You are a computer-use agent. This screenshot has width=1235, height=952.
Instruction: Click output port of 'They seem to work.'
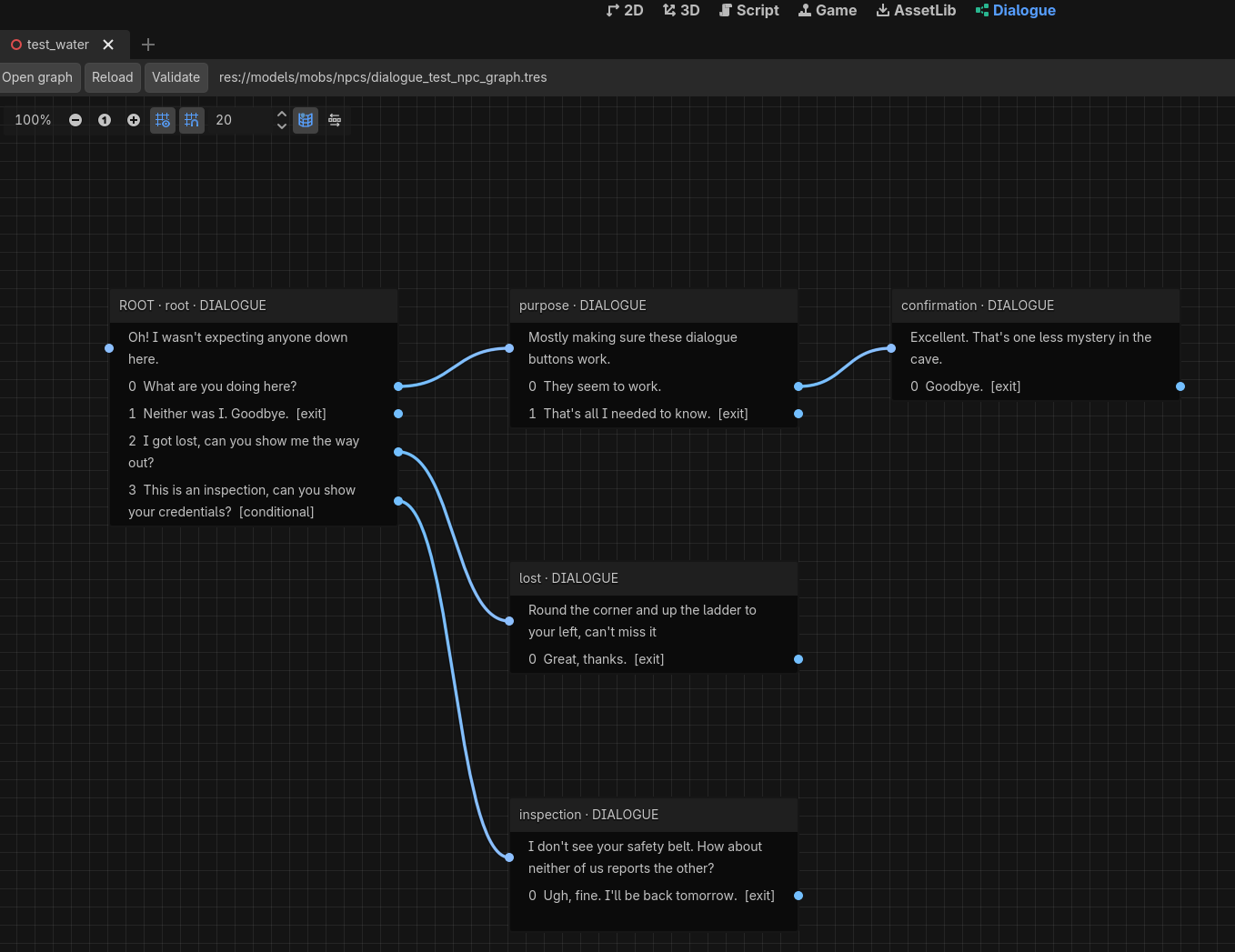[x=798, y=386]
